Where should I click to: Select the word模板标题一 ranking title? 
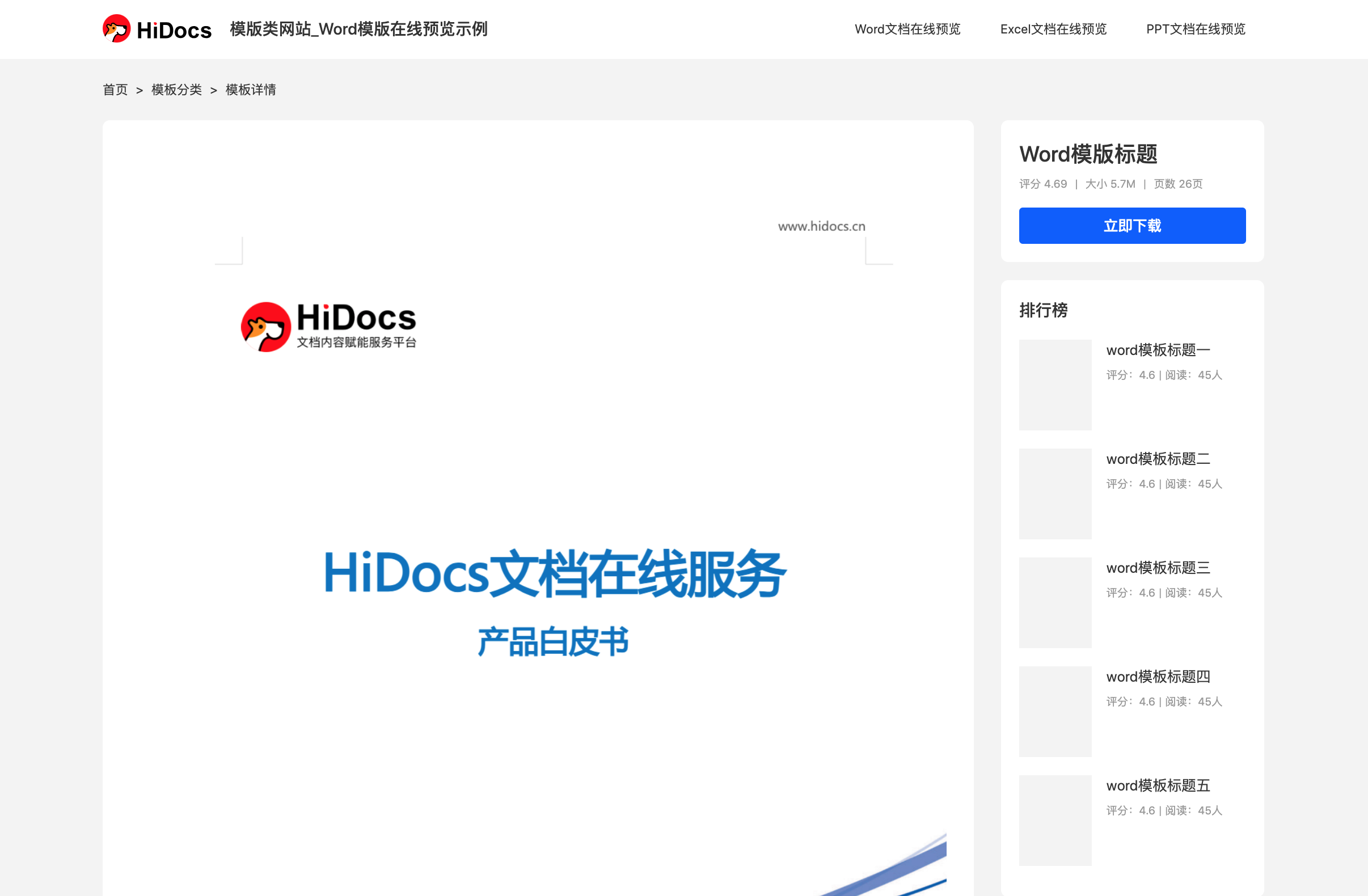pos(1158,350)
